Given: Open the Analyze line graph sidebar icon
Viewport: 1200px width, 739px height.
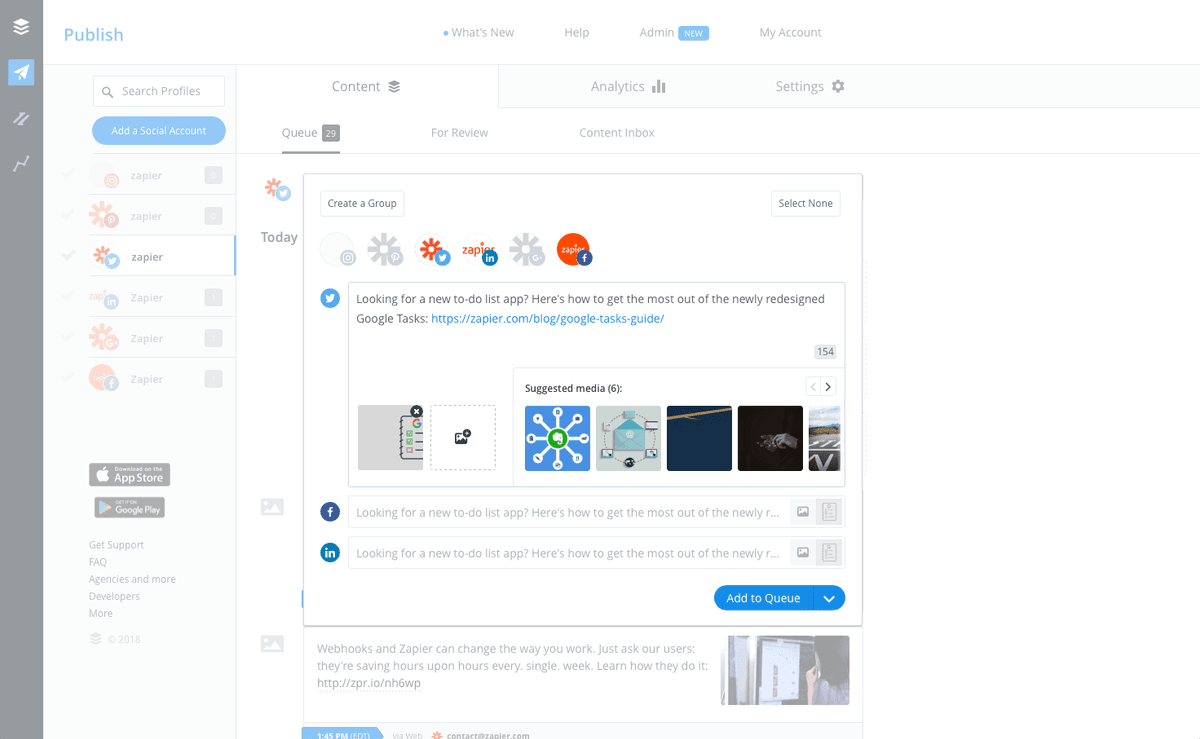Looking at the screenshot, I should (21, 164).
